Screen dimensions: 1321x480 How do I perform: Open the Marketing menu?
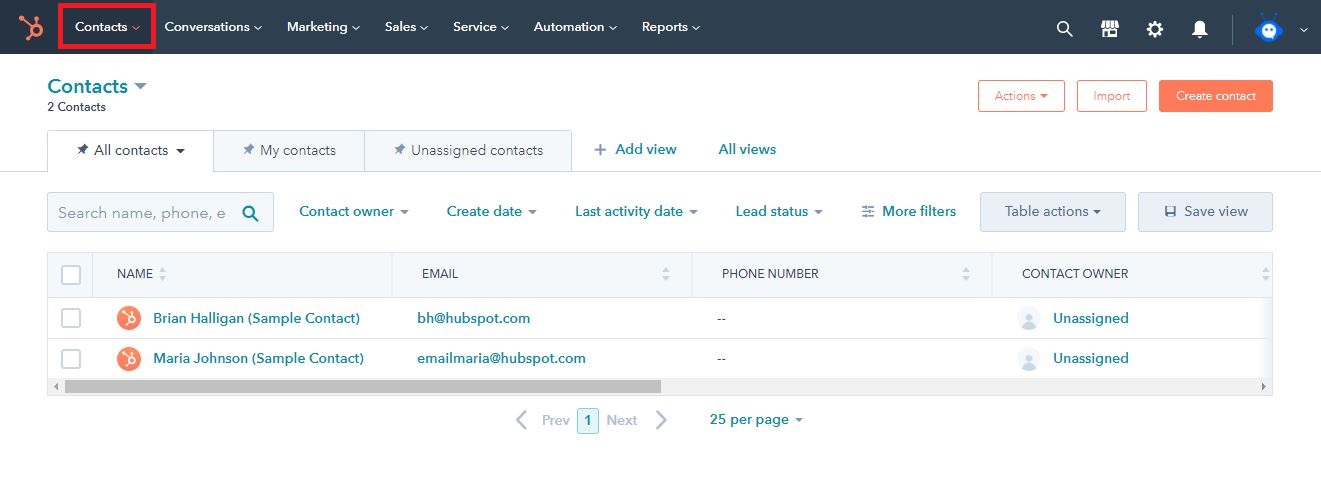pyautogui.click(x=324, y=27)
